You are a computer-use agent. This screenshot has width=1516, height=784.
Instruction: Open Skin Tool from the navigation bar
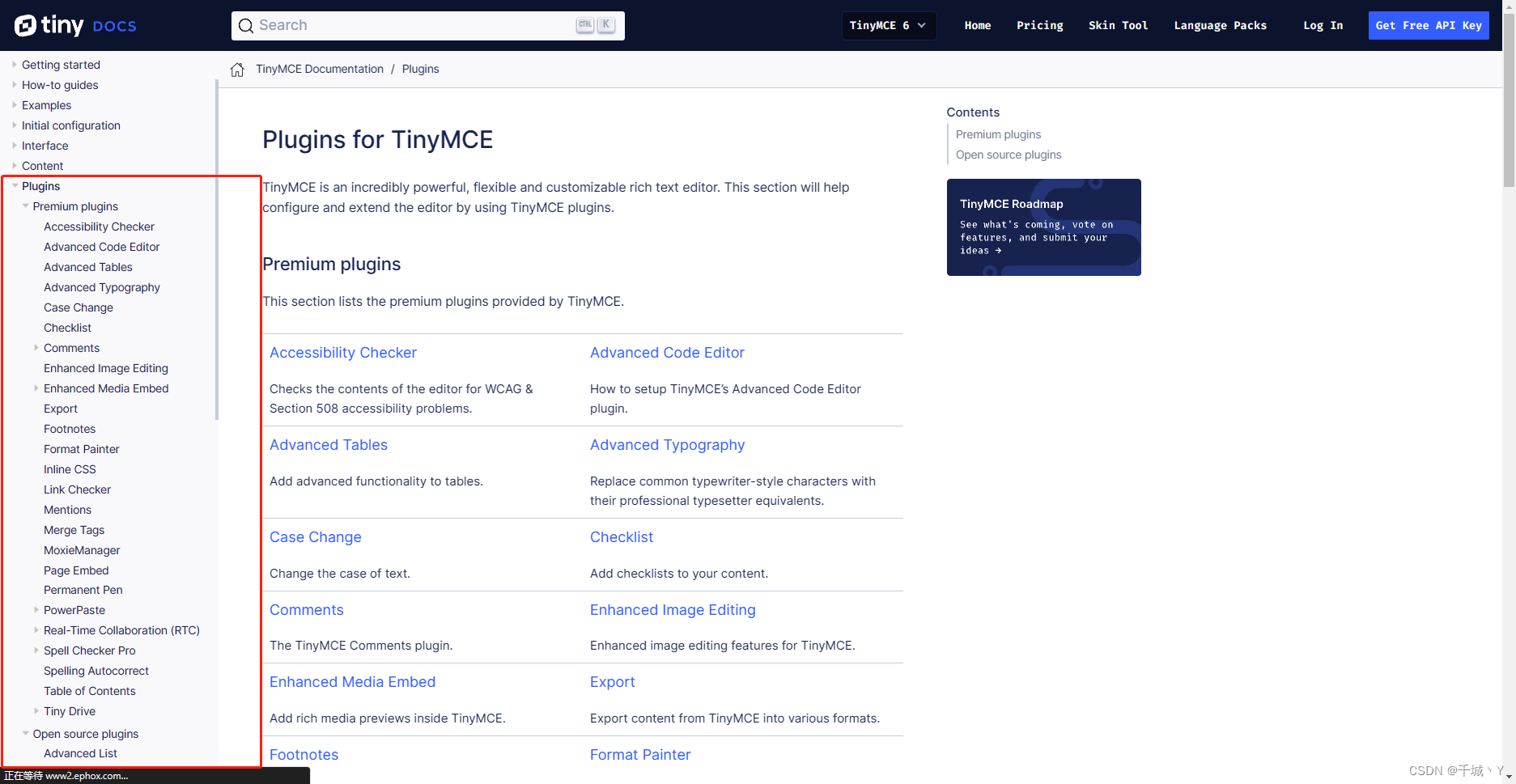click(x=1118, y=25)
